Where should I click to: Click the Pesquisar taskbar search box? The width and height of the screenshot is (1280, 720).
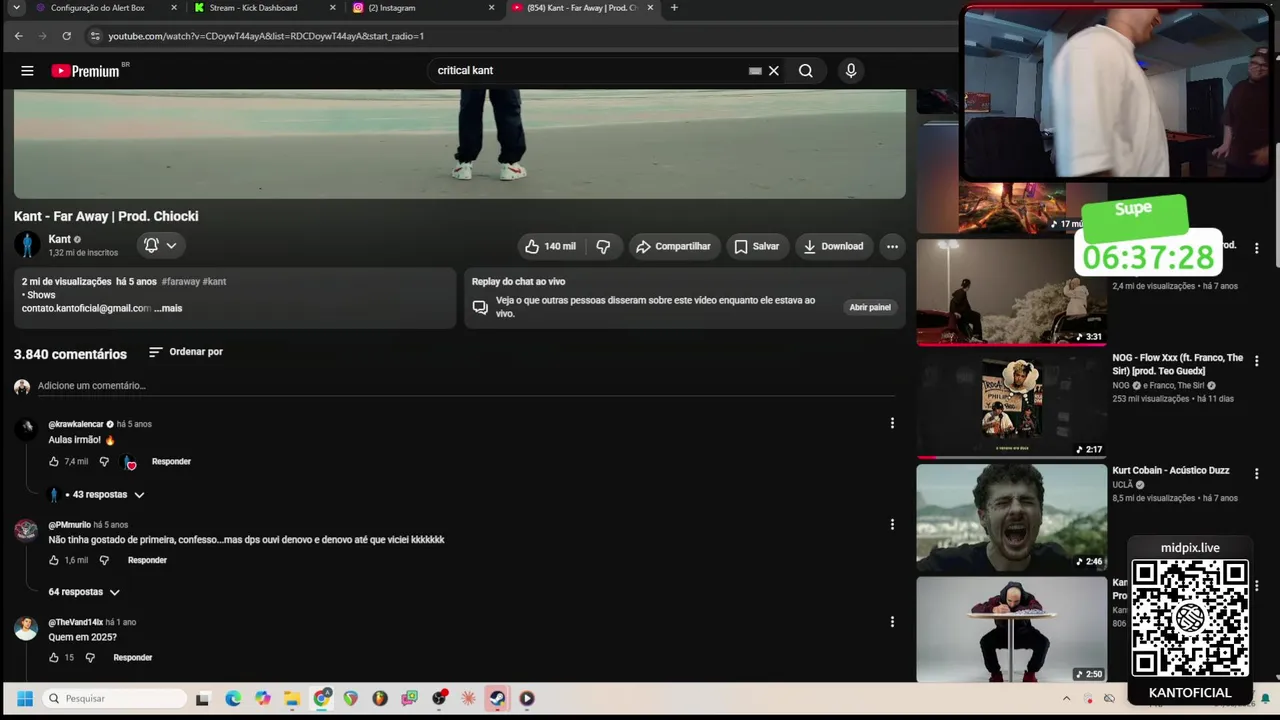coord(116,699)
